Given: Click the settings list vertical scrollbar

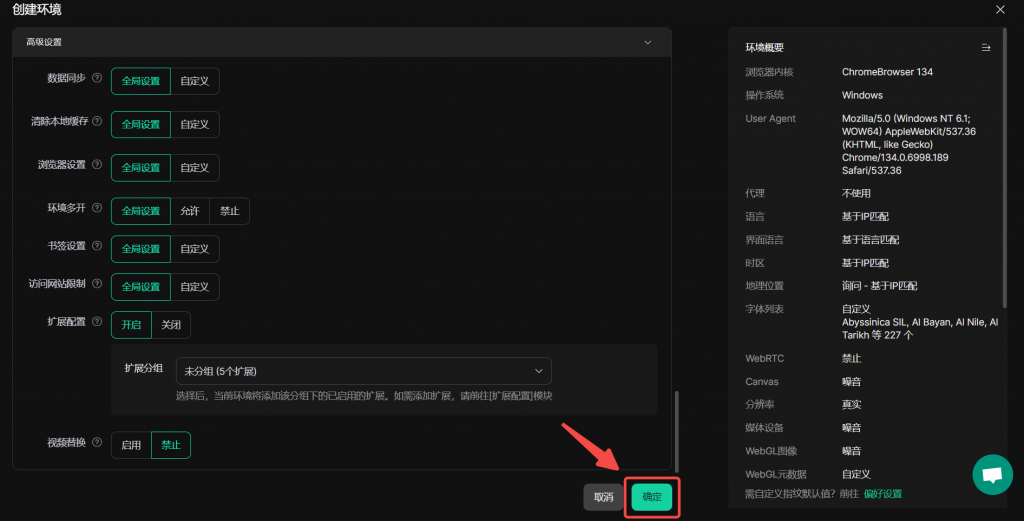Looking at the screenshot, I should click(677, 430).
